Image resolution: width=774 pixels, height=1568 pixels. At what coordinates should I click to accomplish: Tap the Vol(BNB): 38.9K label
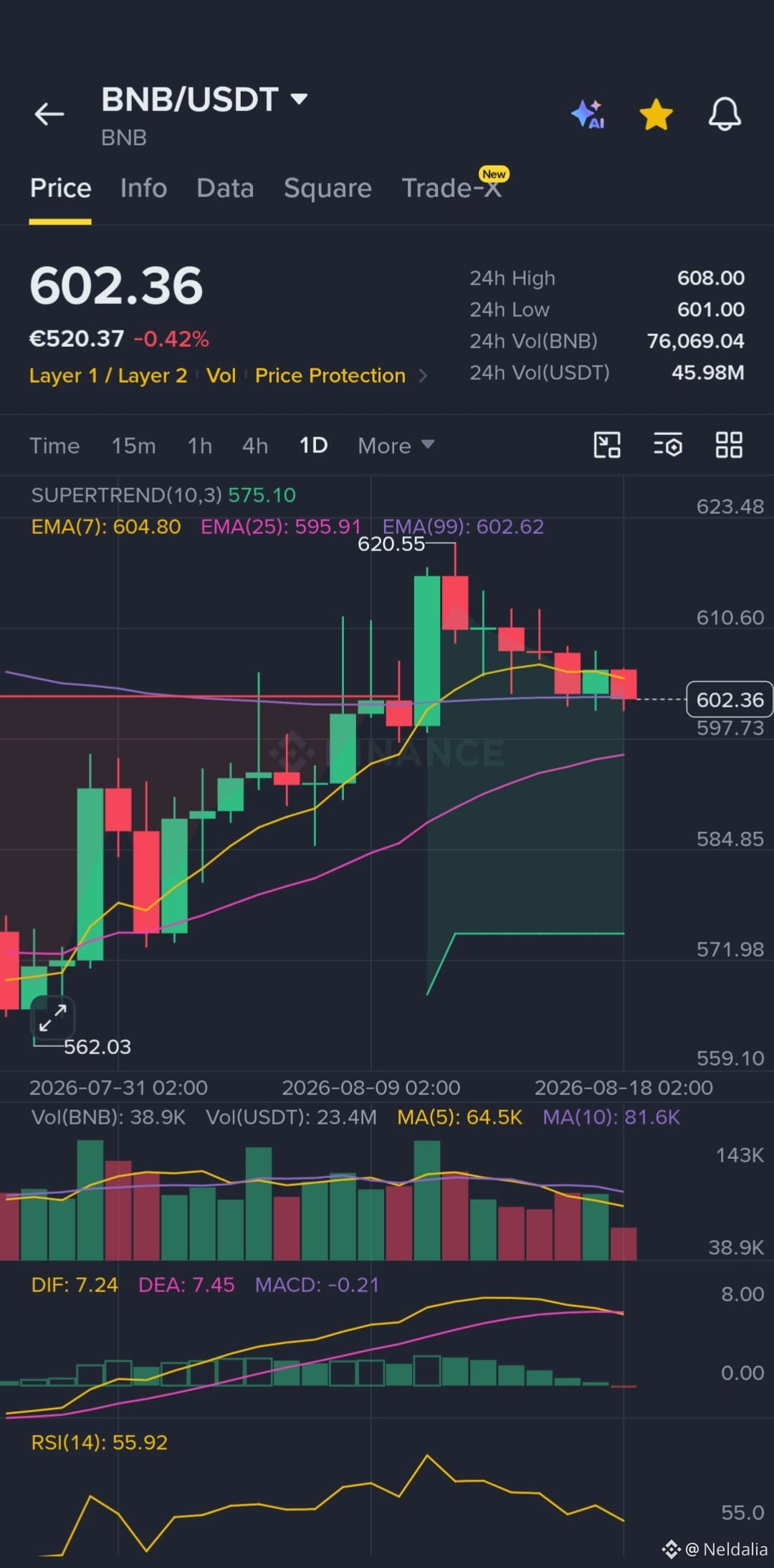(108, 1117)
